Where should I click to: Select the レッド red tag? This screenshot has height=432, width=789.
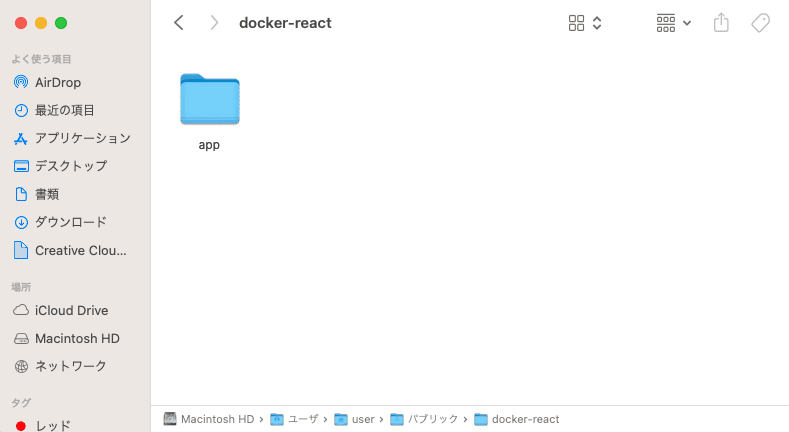click(52, 425)
